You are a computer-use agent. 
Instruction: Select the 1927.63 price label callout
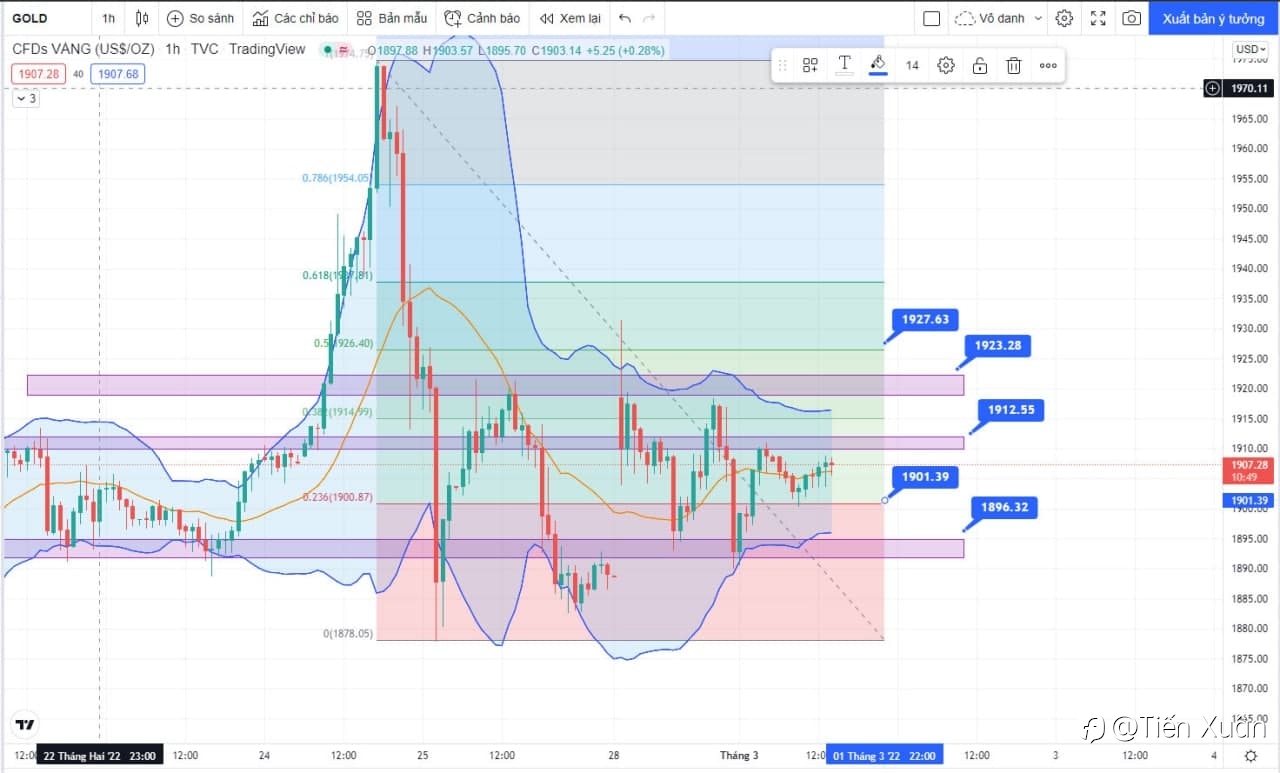[x=925, y=320]
